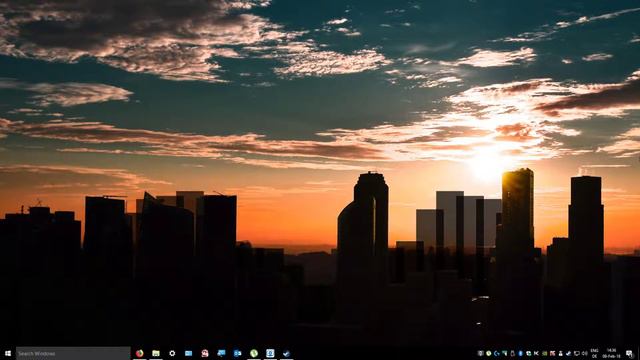Open the Settings gear on the taskbar
This screenshot has height=360, width=640.
(x=172, y=353)
